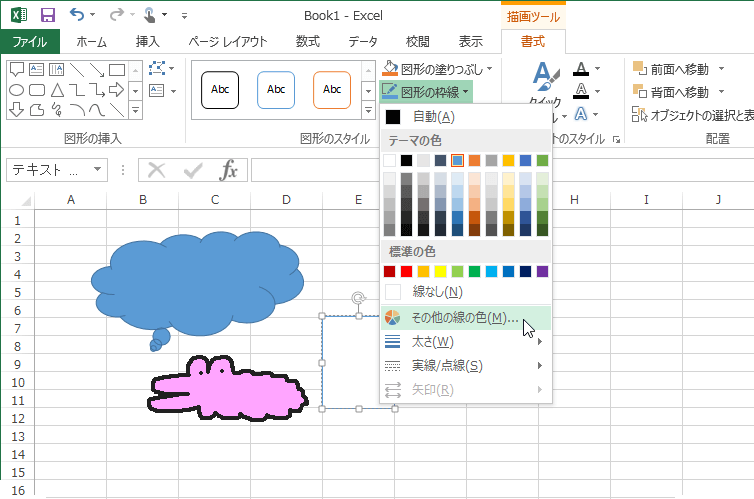Apply the black outline Abc style
754x499 pixels.
(x=220, y=90)
